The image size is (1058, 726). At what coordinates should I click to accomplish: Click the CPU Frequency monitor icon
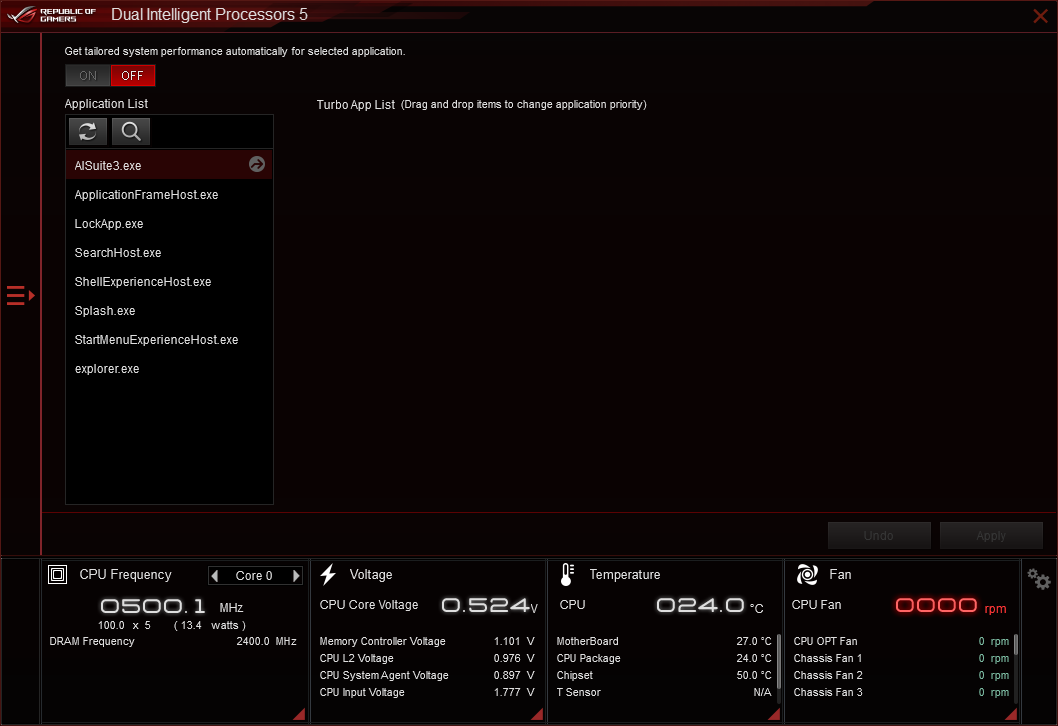coord(57,574)
